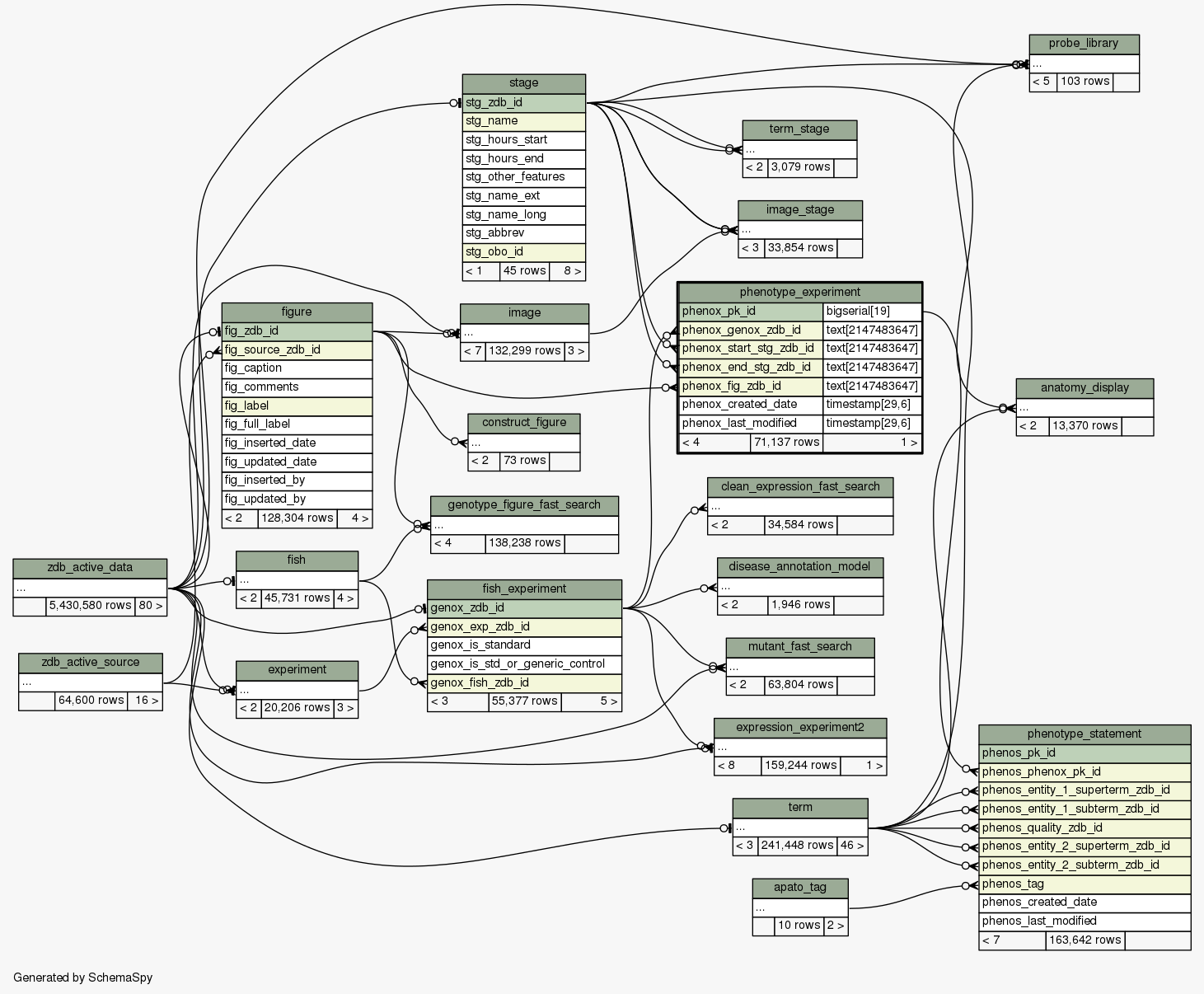Select the stg_zdb_id primary key column

coord(523,103)
